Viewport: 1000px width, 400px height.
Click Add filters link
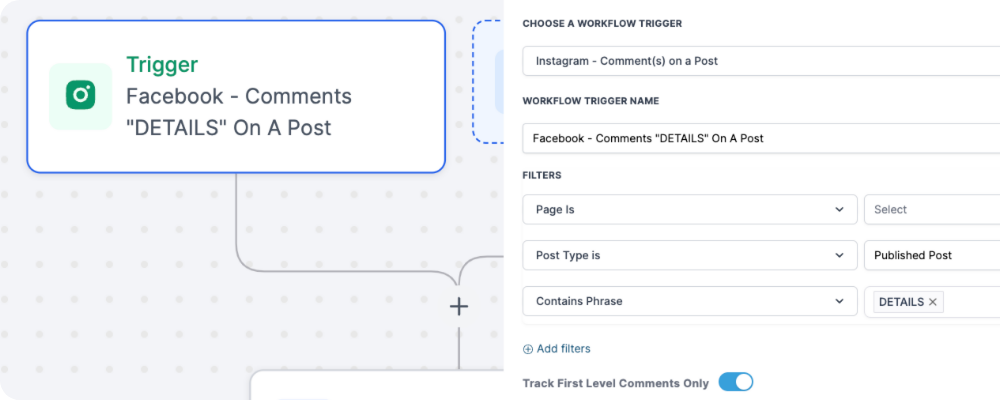563,349
